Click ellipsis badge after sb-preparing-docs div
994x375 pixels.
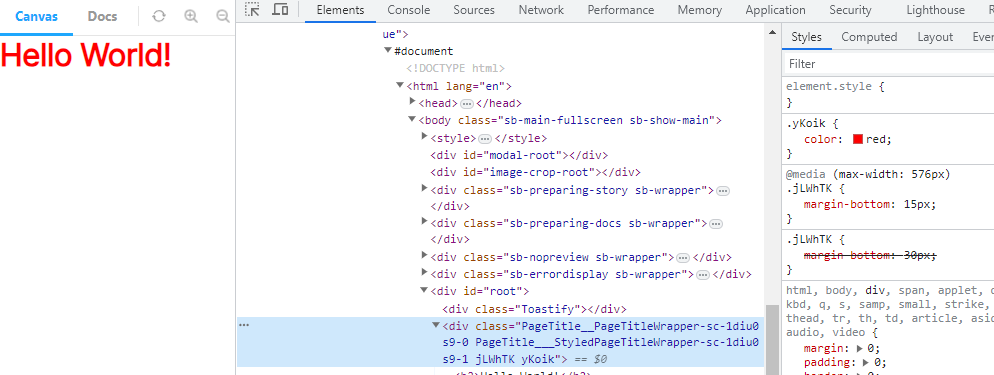716,224
